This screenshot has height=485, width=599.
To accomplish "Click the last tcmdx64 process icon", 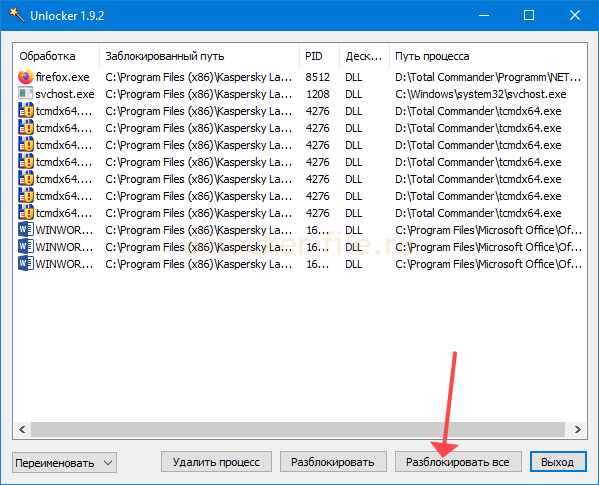I will point(26,213).
